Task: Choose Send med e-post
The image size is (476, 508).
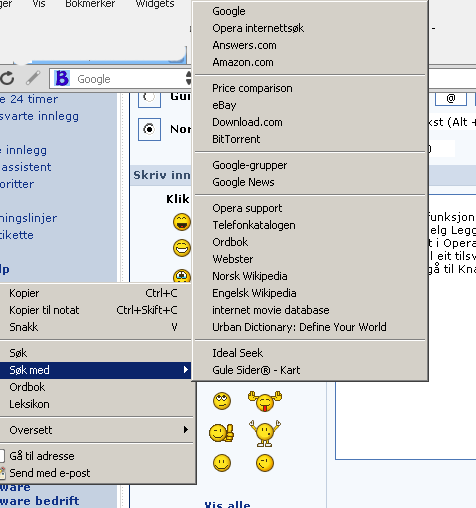Action: click(x=95, y=473)
